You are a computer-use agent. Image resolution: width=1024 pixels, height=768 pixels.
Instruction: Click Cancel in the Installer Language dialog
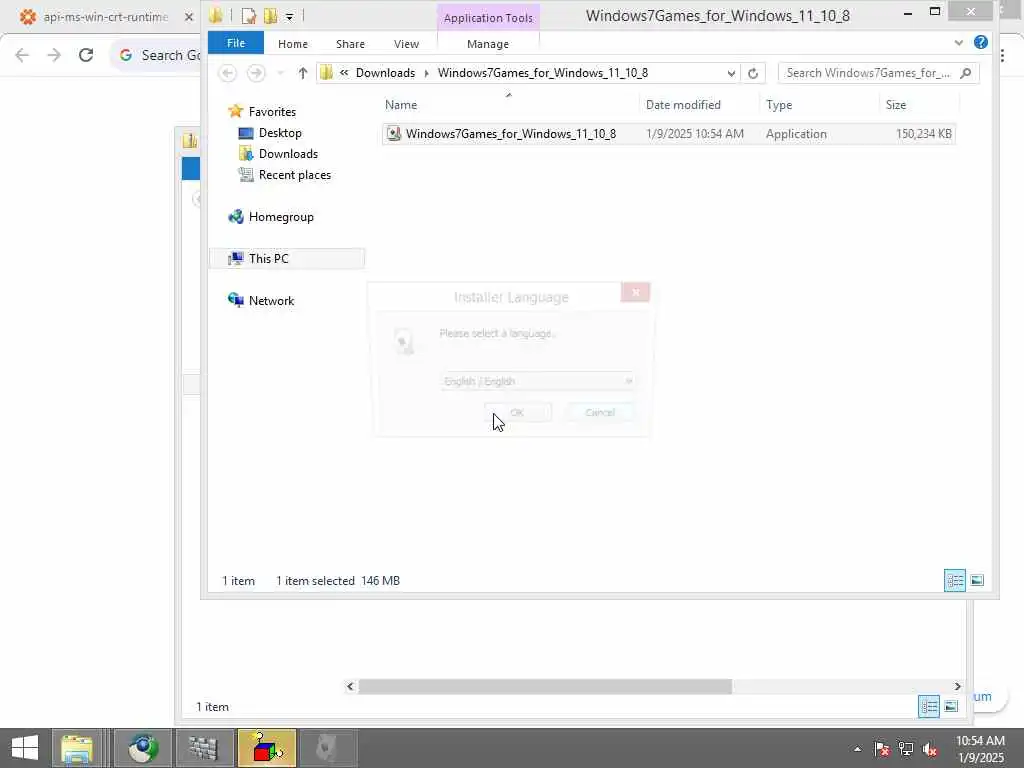(x=600, y=413)
